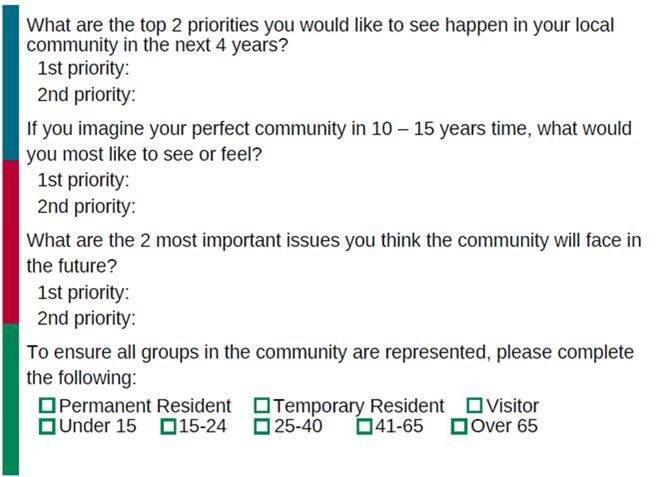Screen dimensions: 667x477
Task: Check the Permanent Resident checkbox
Action: 47,406
